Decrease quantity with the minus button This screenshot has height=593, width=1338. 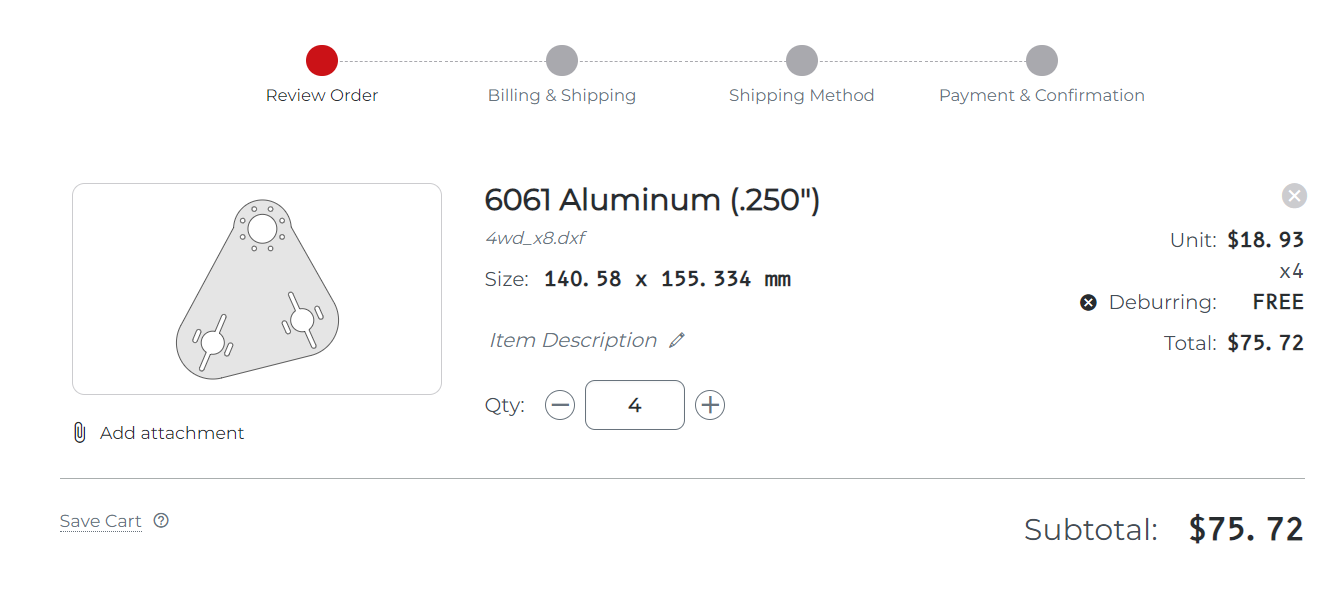pos(560,405)
